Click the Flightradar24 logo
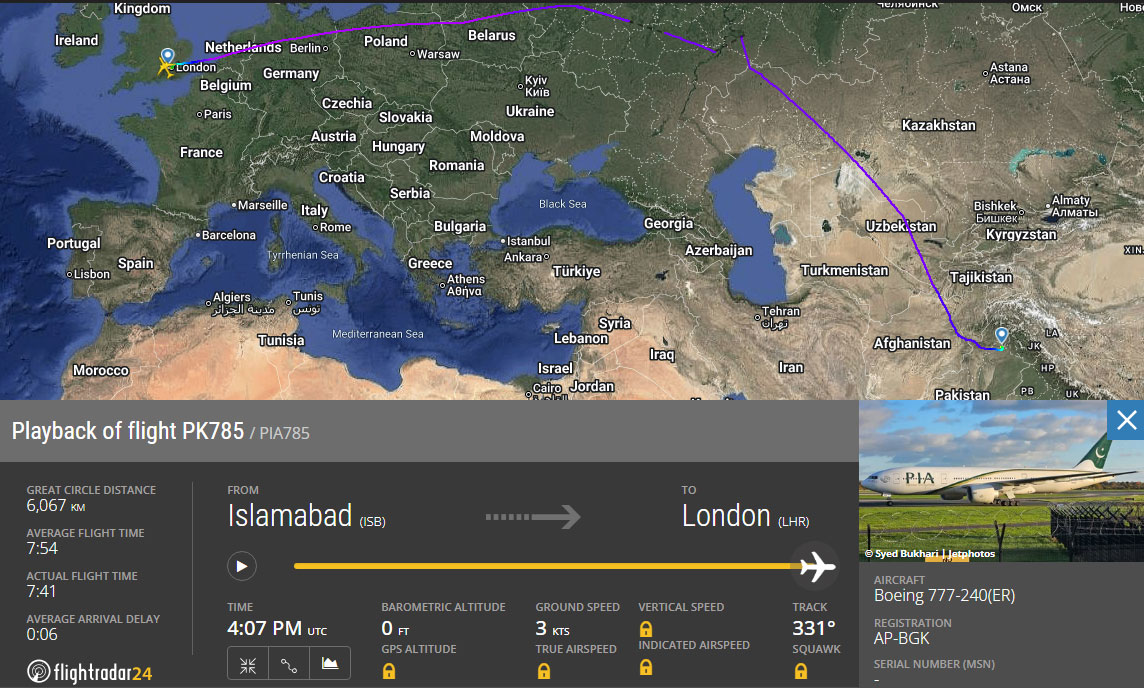The width and height of the screenshot is (1144, 688). pyautogui.click(x=89, y=671)
